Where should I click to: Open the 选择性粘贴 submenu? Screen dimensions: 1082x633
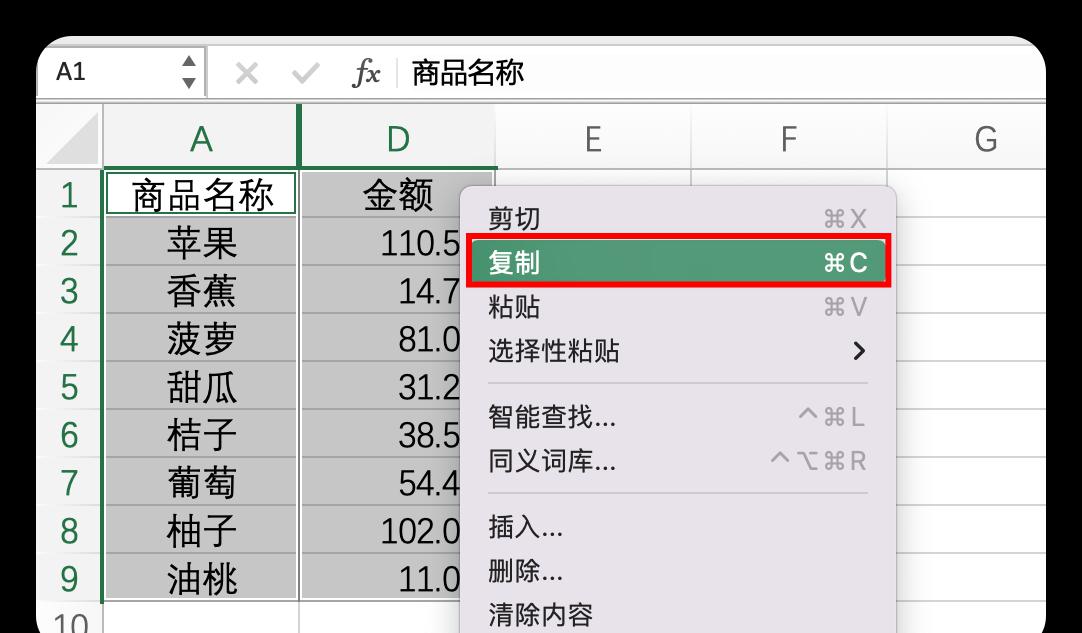coord(678,351)
